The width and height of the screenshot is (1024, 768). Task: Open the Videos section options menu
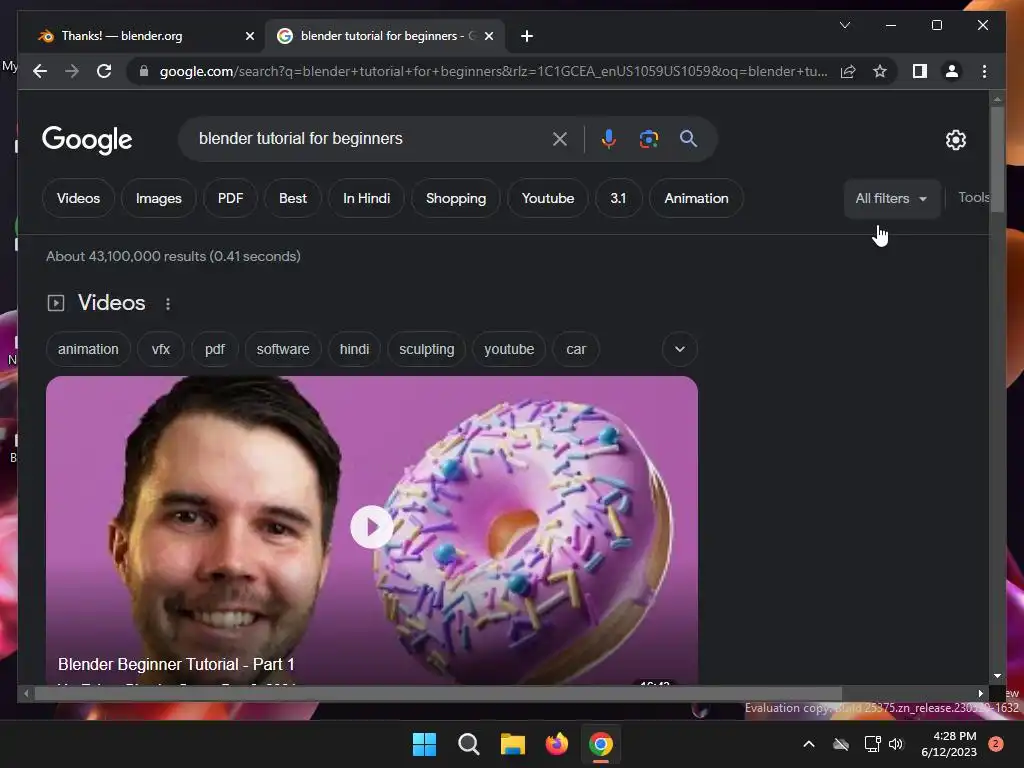(x=168, y=304)
